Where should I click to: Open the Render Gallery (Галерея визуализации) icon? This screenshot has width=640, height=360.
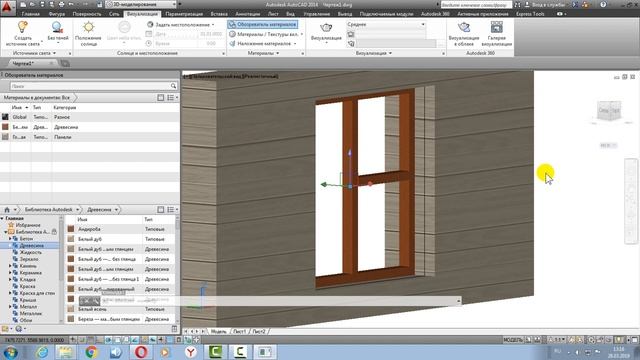(x=496, y=27)
